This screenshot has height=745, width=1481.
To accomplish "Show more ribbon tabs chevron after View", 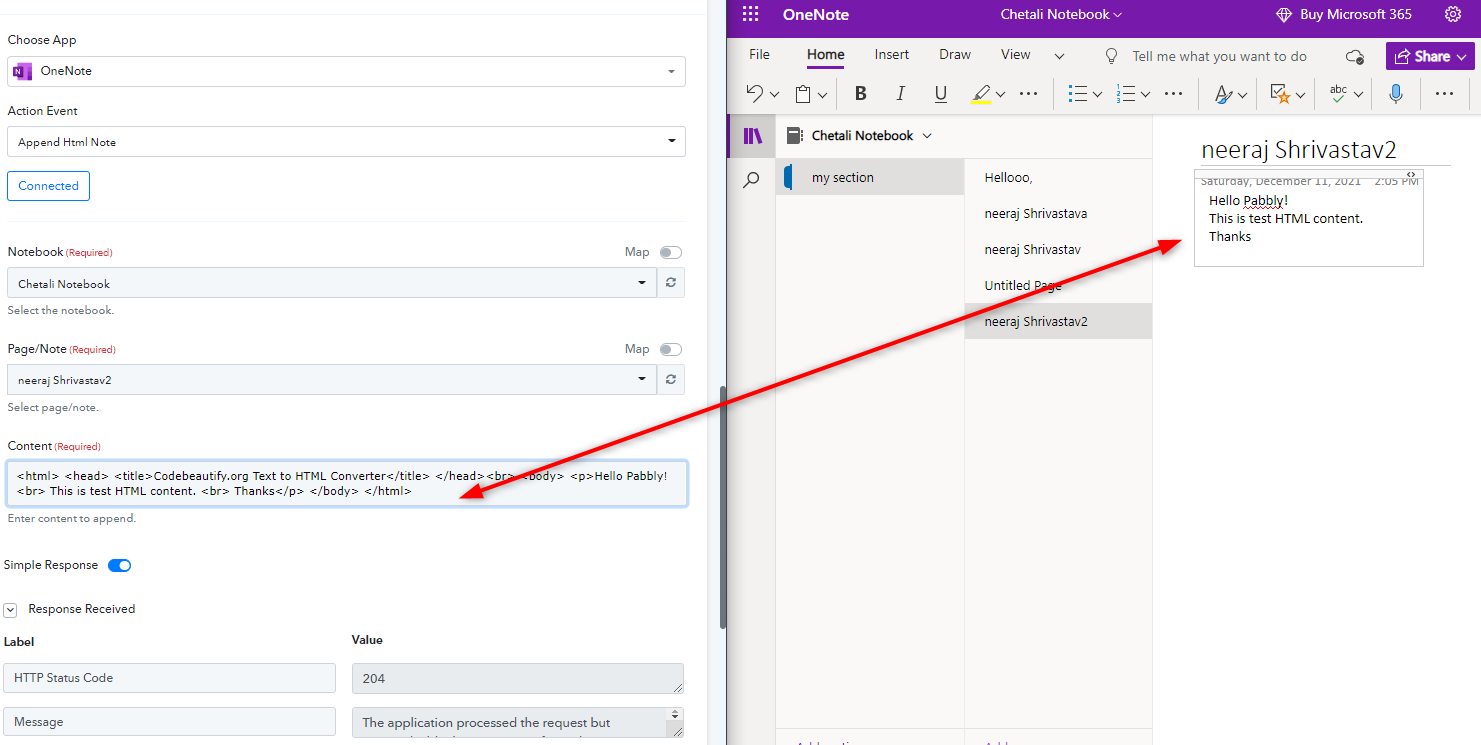I will [1059, 56].
